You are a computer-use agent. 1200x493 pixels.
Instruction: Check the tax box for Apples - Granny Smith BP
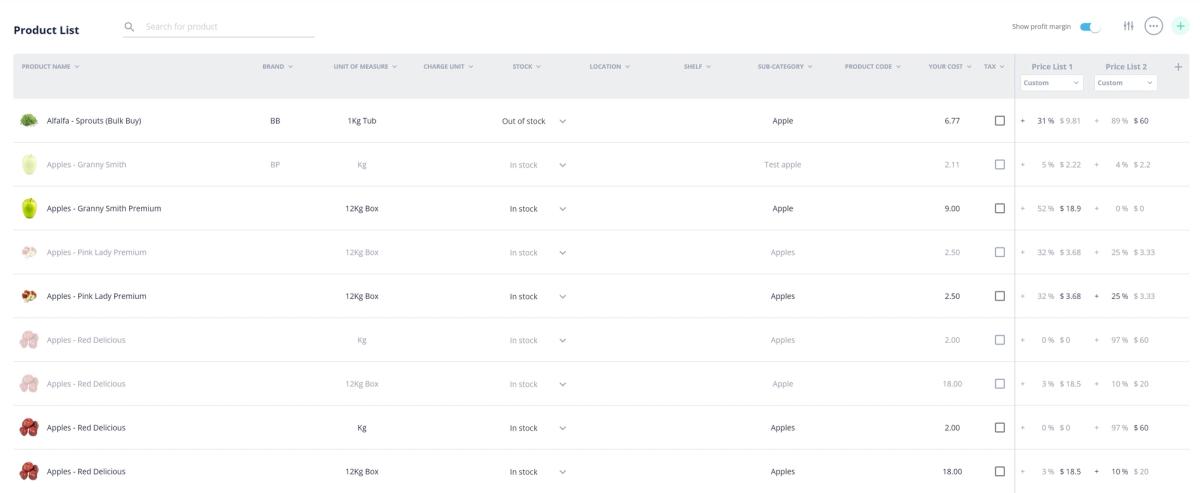pos(1000,165)
